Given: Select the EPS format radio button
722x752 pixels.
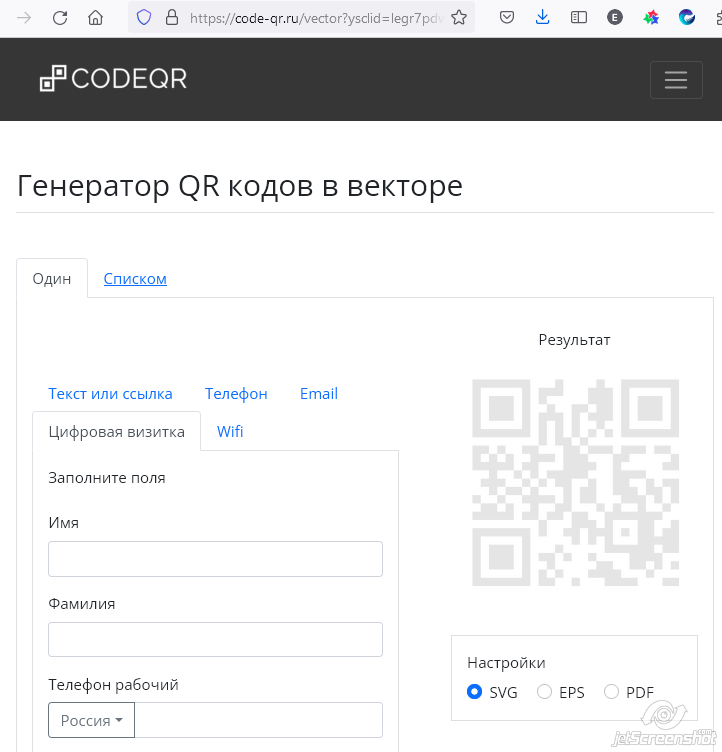Looking at the screenshot, I should (x=544, y=692).
